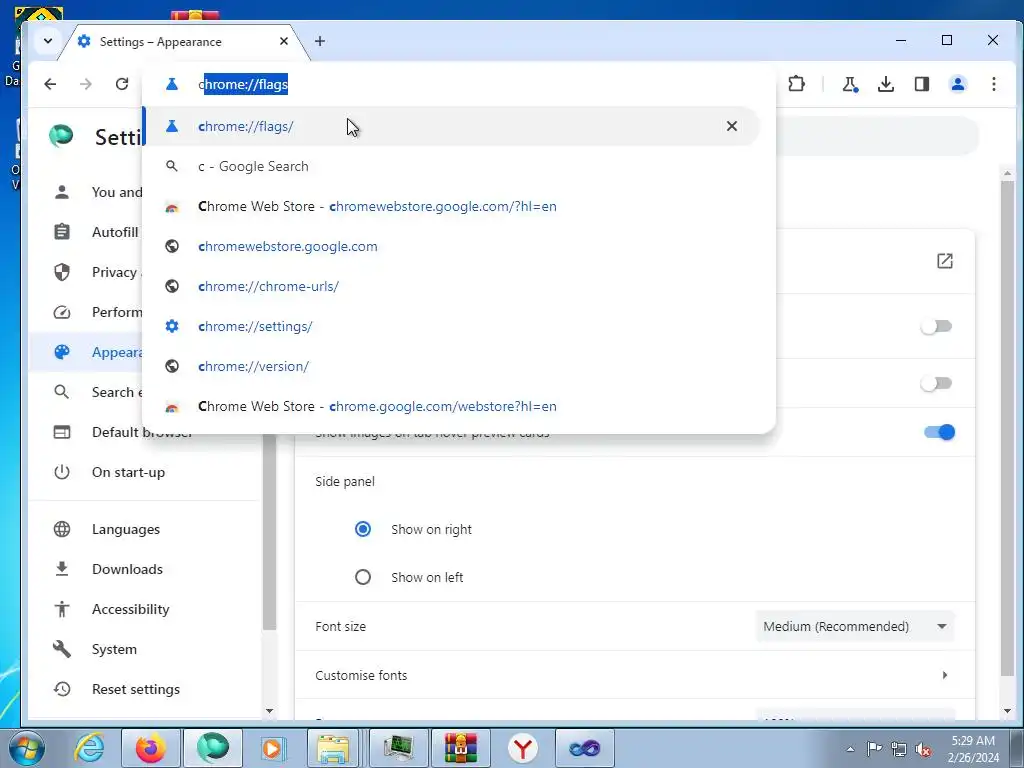Go to Accessibility settings
The height and width of the screenshot is (768, 1024).
[x=131, y=609]
